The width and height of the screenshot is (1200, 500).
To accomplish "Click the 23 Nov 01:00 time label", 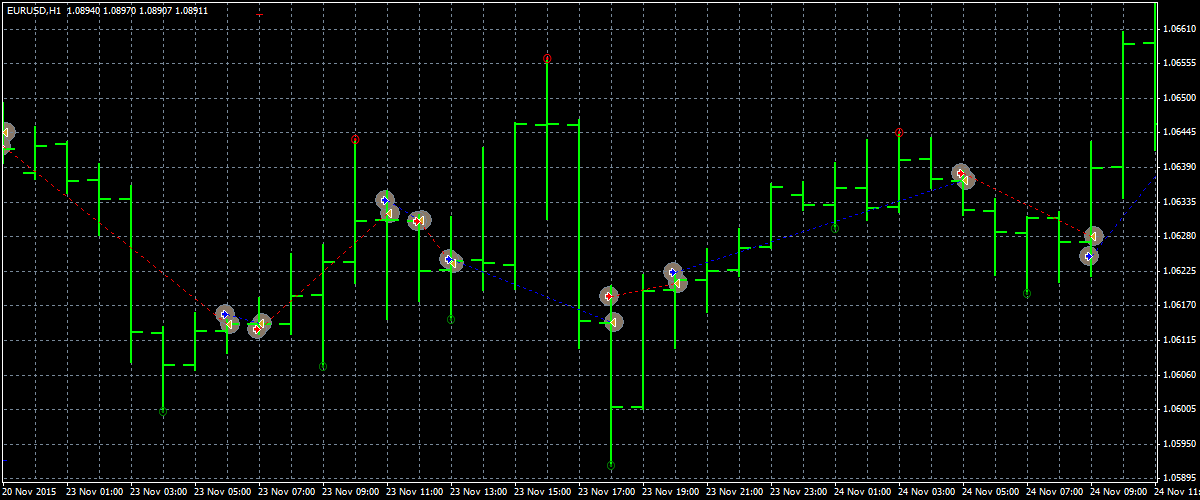I will coord(94,492).
